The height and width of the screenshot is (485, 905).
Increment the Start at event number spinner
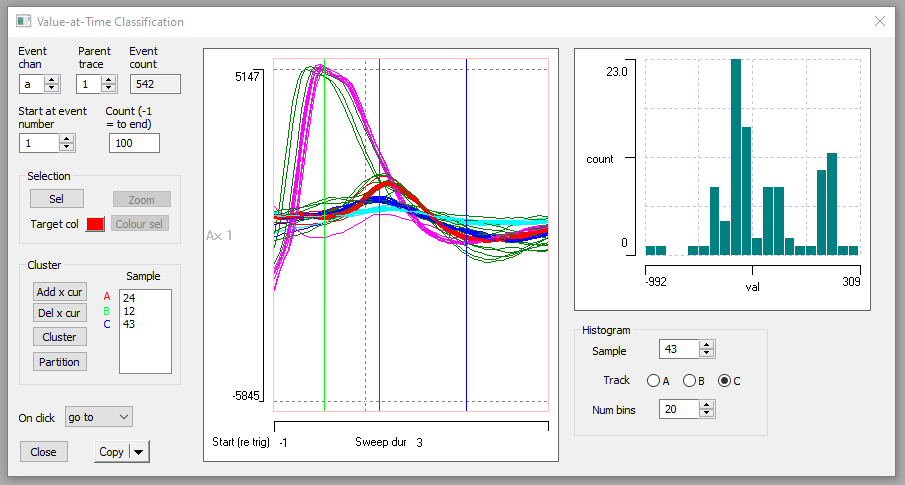67,139
